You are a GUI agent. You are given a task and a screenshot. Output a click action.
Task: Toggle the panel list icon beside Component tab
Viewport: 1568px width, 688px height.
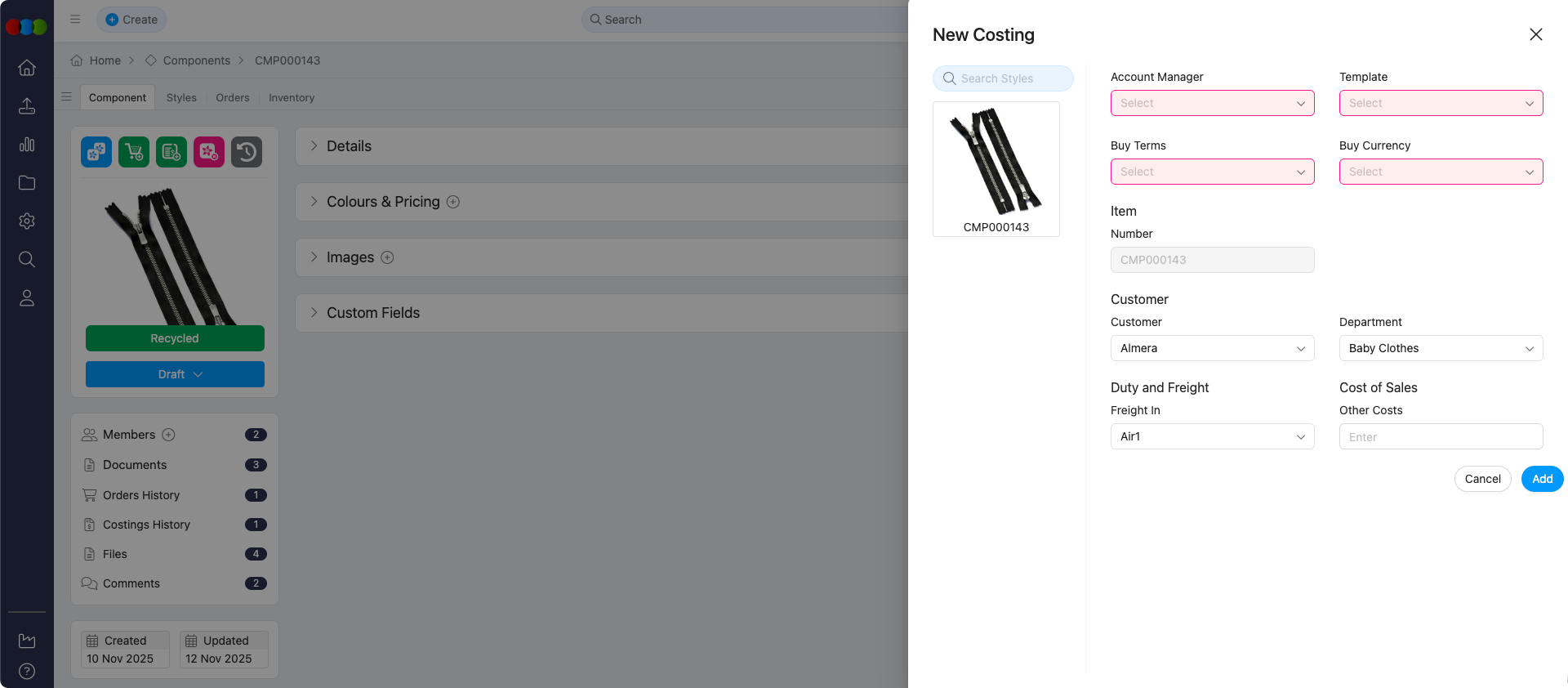point(67,97)
